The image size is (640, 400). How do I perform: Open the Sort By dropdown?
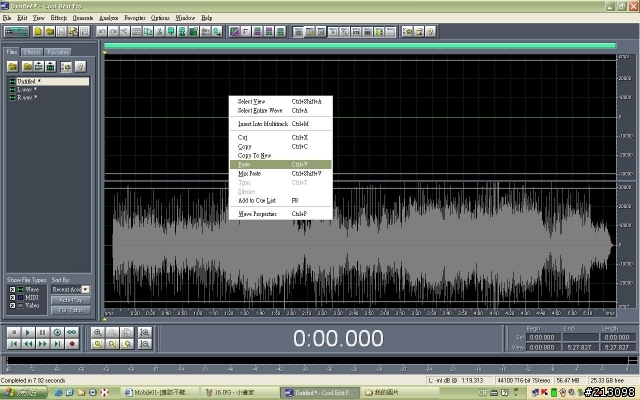pyautogui.click(x=85, y=289)
